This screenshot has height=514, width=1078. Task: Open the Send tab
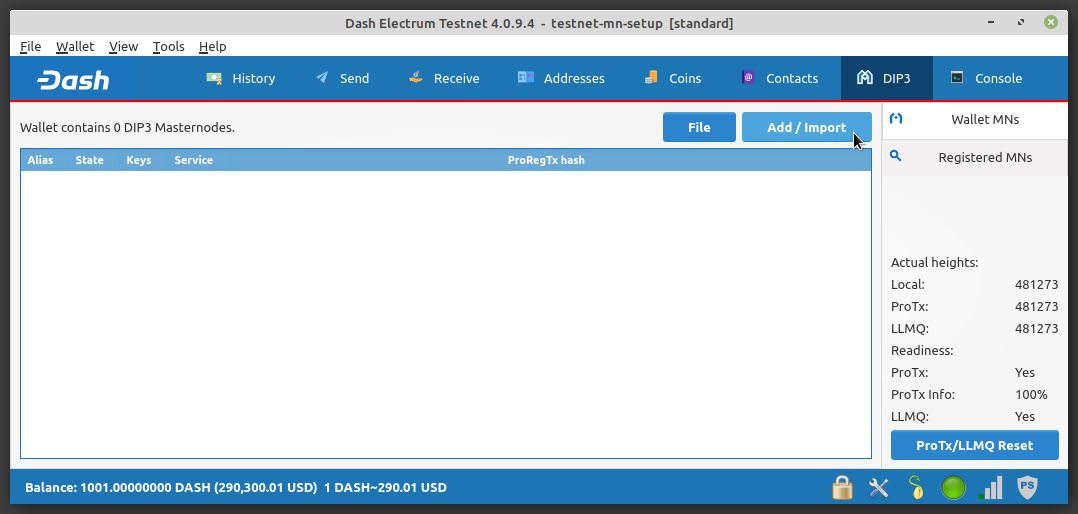pos(342,78)
